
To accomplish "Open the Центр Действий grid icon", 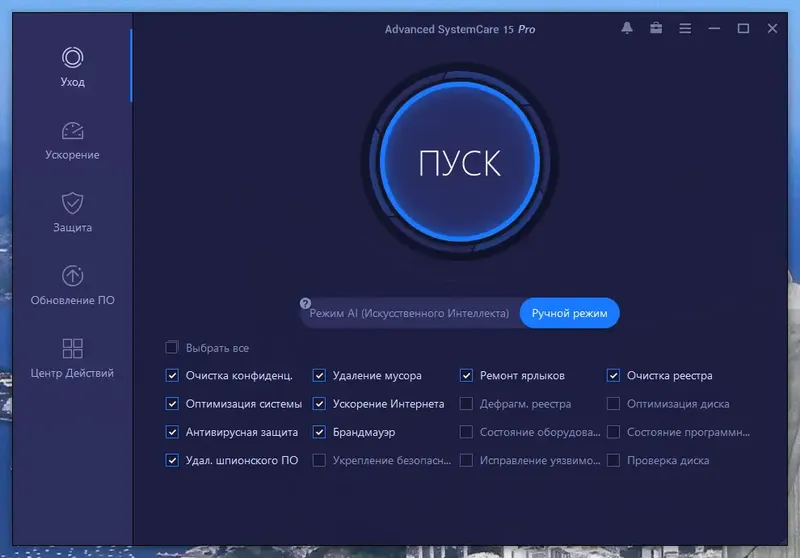I will [72, 348].
